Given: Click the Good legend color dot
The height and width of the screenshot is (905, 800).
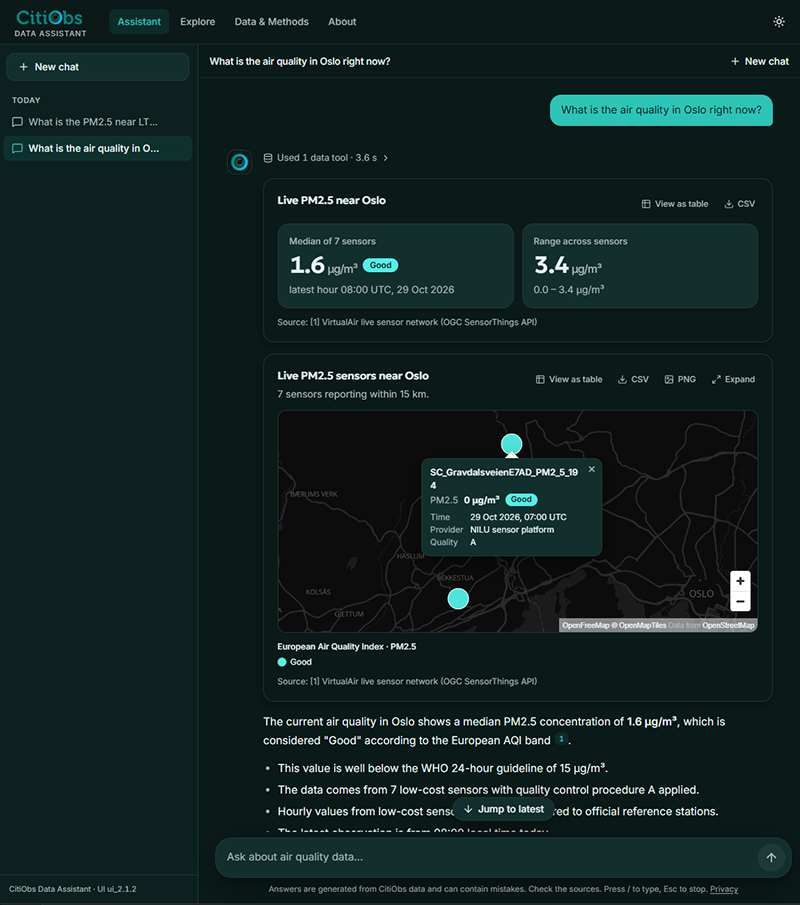Looking at the screenshot, I should 282,662.
